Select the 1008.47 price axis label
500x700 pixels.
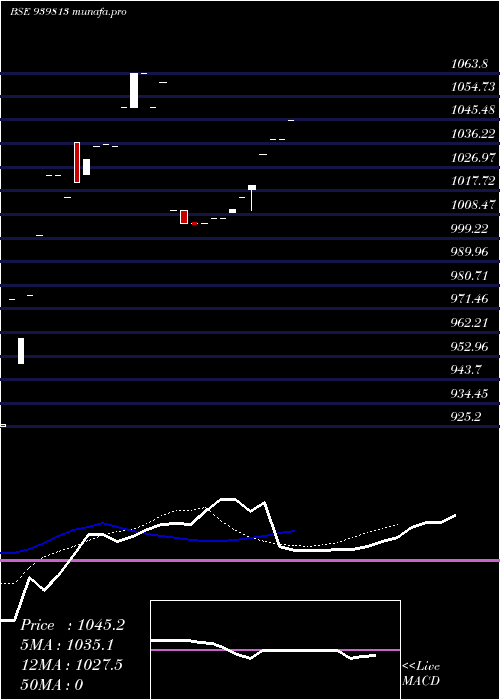click(x=473, y=205)
